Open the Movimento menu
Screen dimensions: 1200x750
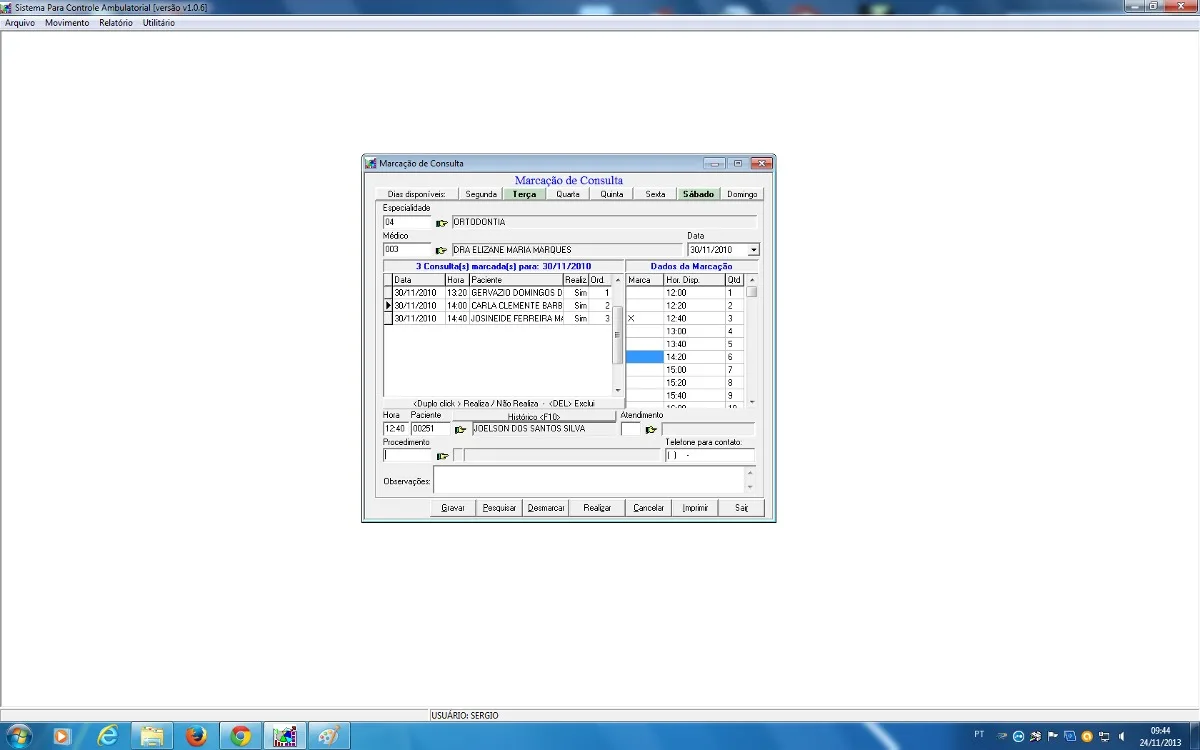coord(67,23)
